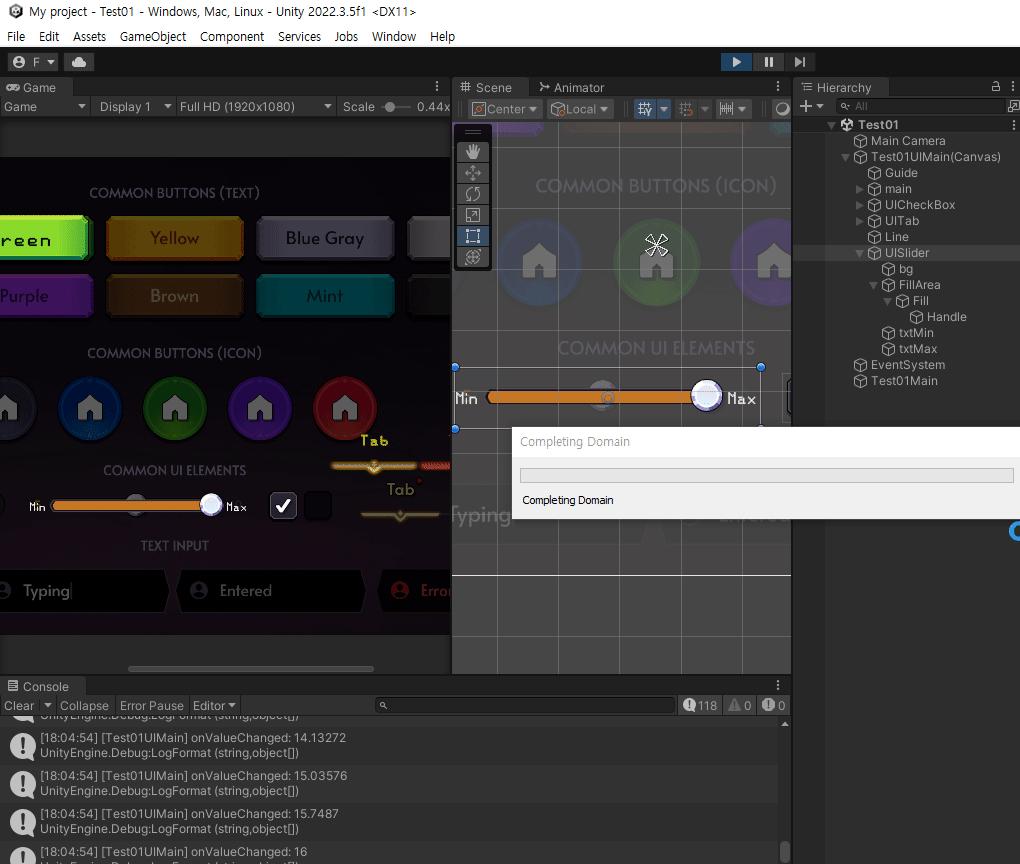Collapse the FillArea object in Hierarchy
This screenshot has width=1020, height=864.
click(x=873, y=285)
